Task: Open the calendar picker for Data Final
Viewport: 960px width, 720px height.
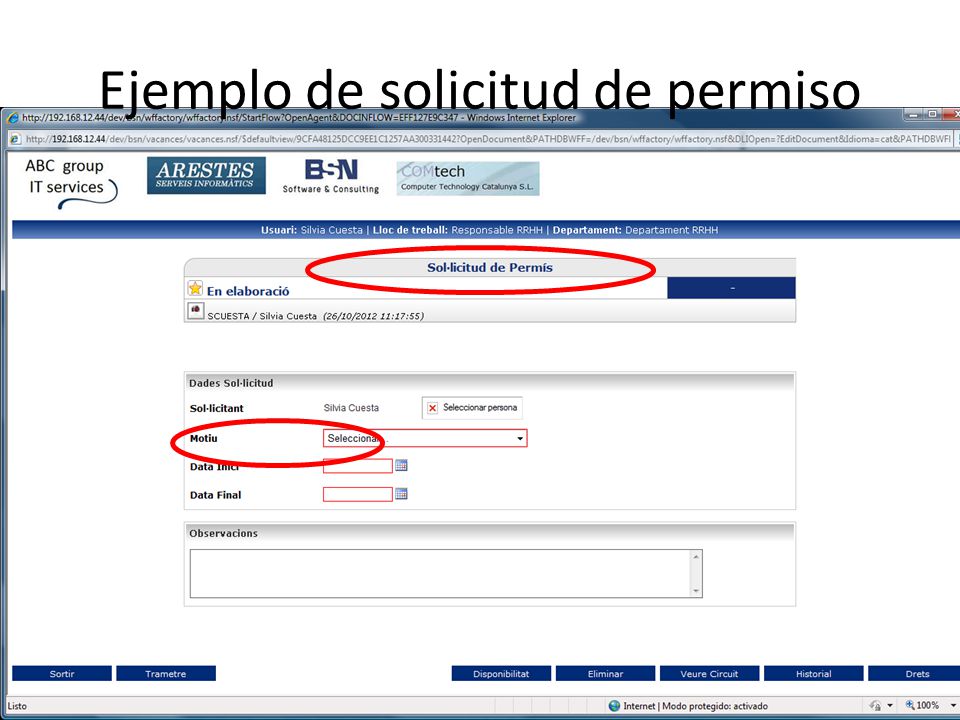Action: (401, 493)
